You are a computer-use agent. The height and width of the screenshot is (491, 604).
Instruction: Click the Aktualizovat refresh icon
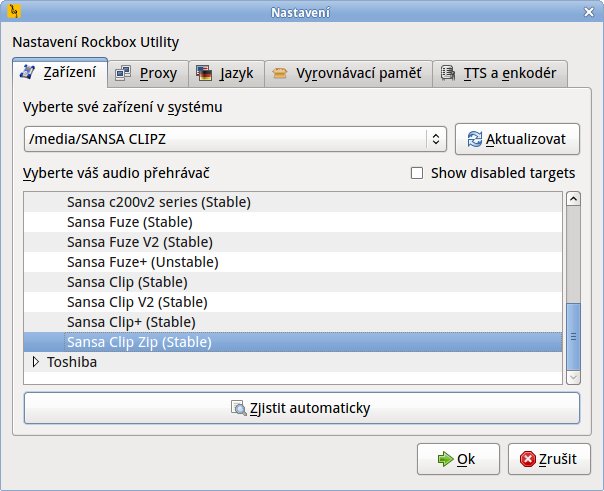pos(474,139)
